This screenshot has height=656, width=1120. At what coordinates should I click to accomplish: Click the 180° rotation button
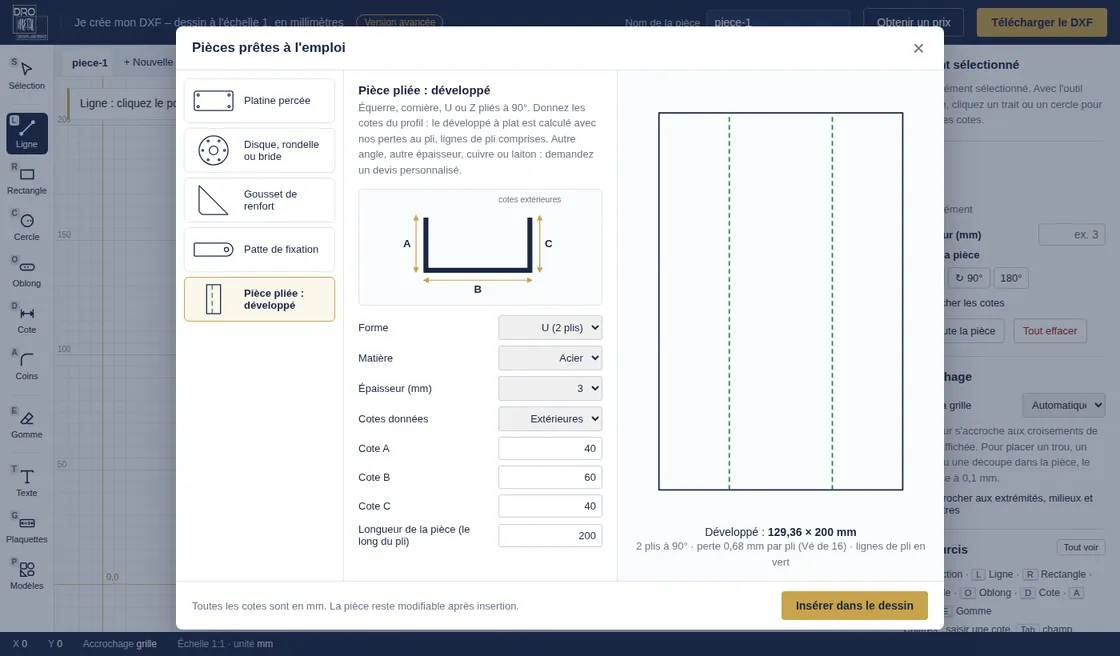pos(1011,278)
